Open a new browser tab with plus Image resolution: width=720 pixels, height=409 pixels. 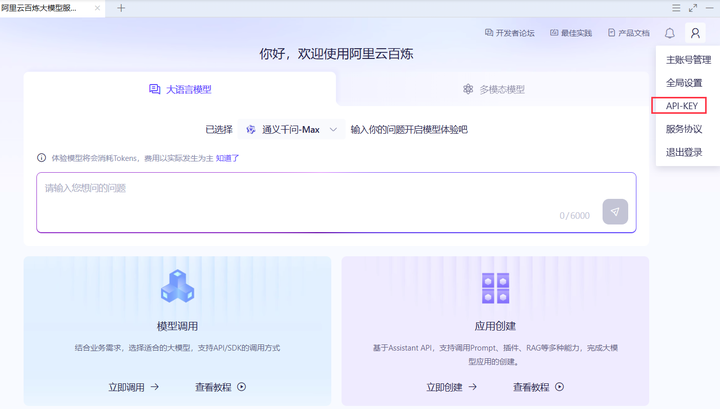(121, 8)
